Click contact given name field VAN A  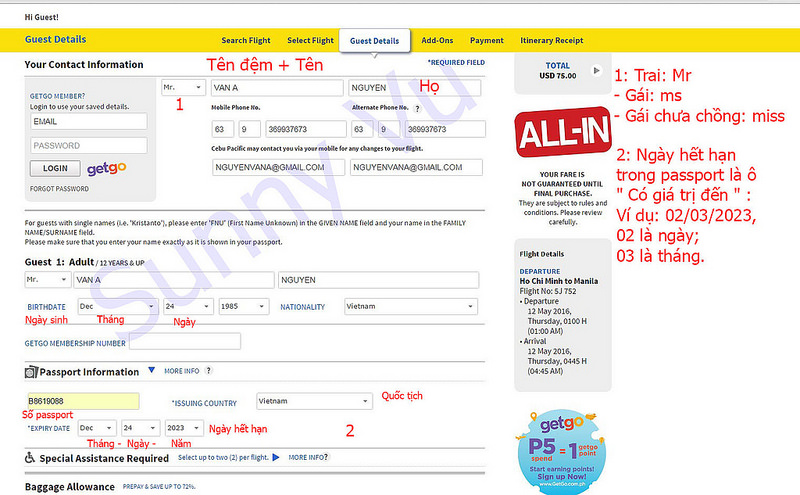(x=277, y=88)
